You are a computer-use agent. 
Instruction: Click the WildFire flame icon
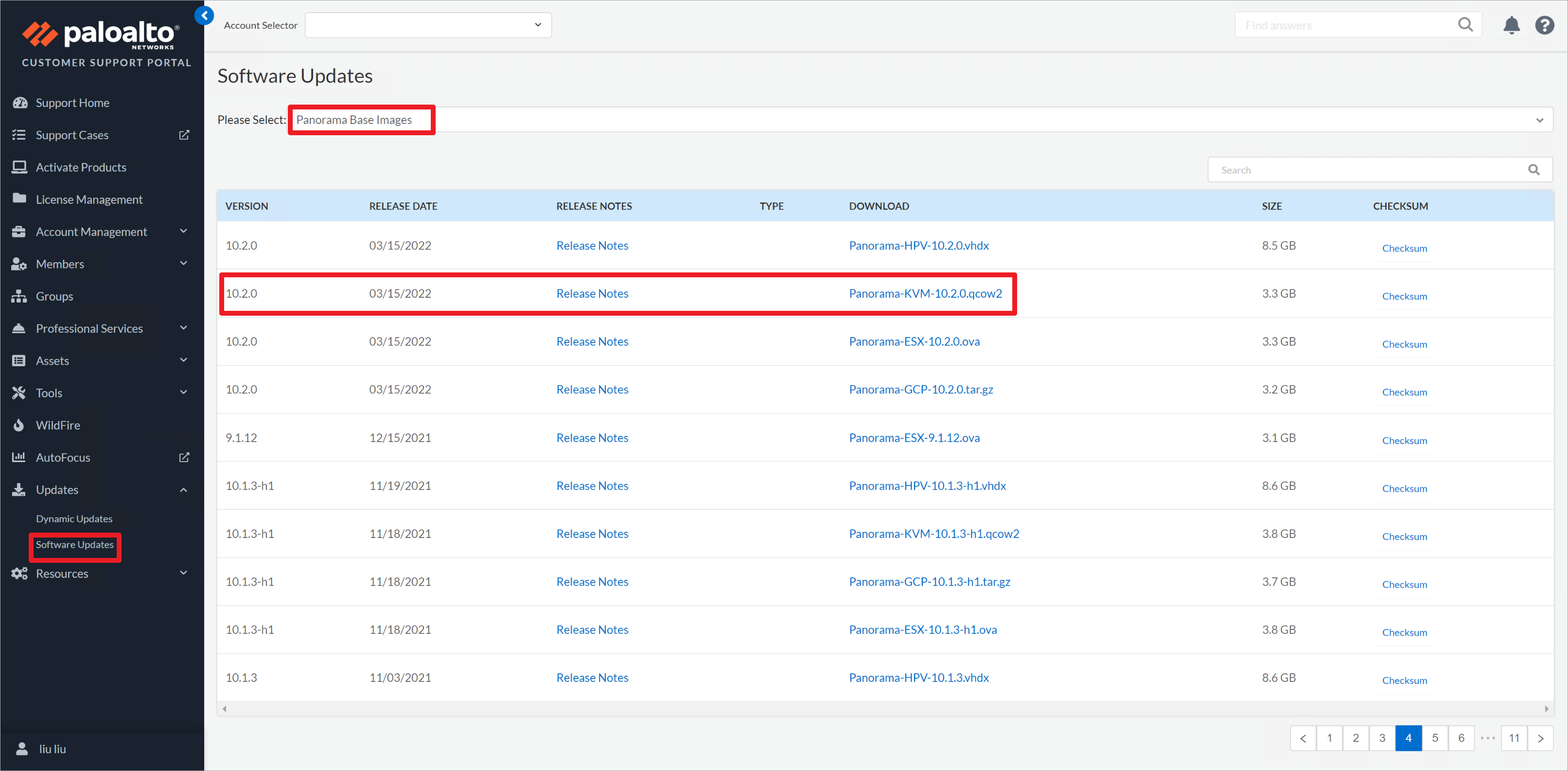coord(19,425)
